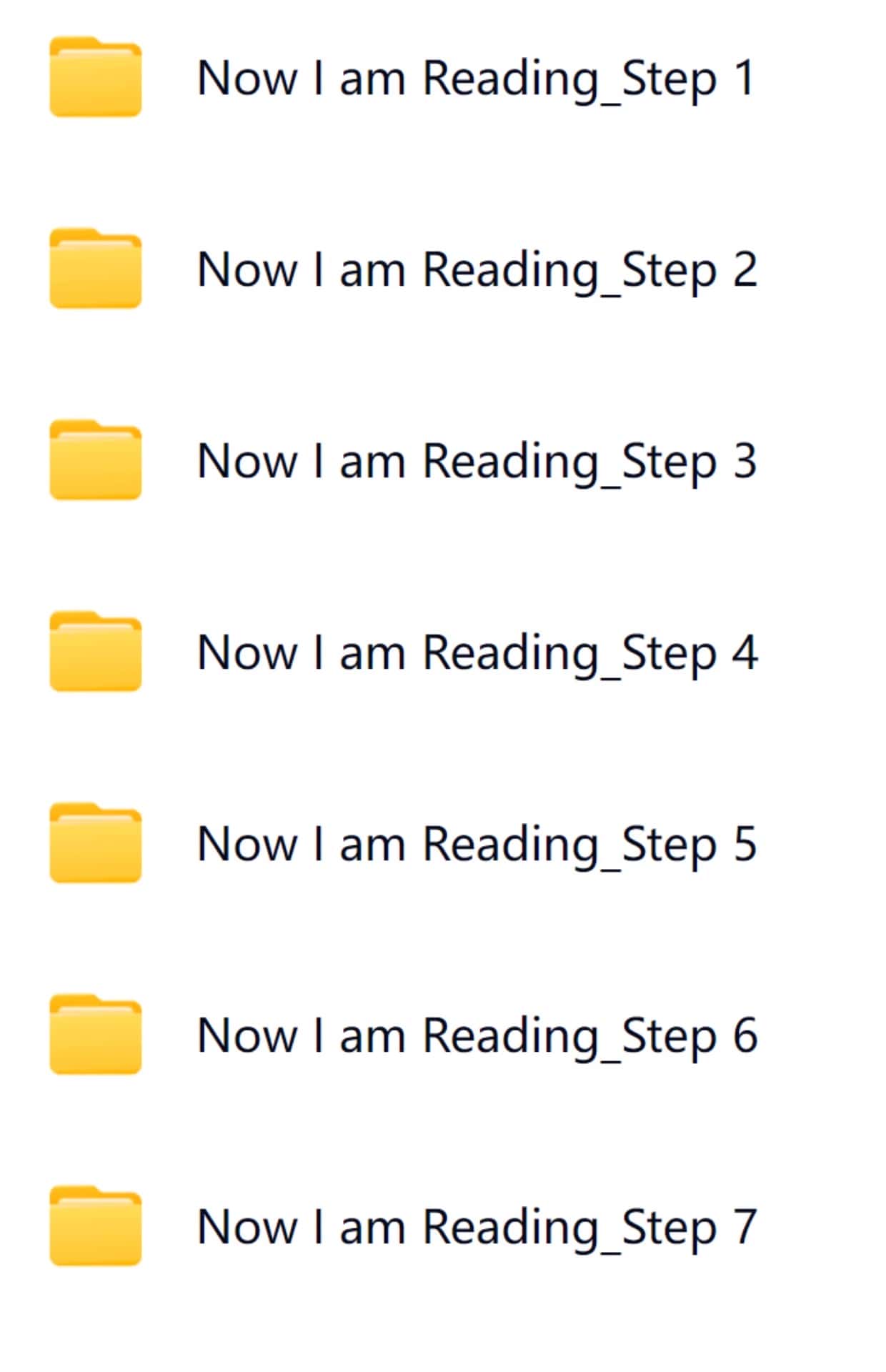This screenshot has width=886, height=1372.
Task: Click the digit 5 in folder name
Action: click(x=745, y=844)
